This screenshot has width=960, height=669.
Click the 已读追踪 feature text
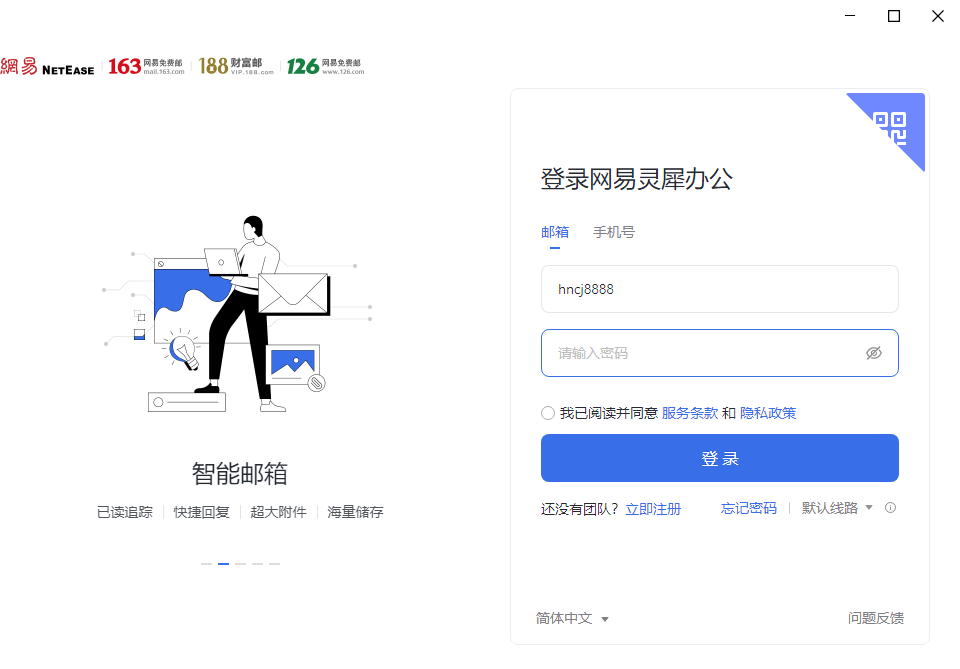pyautogui.click(x=125, y=512)
